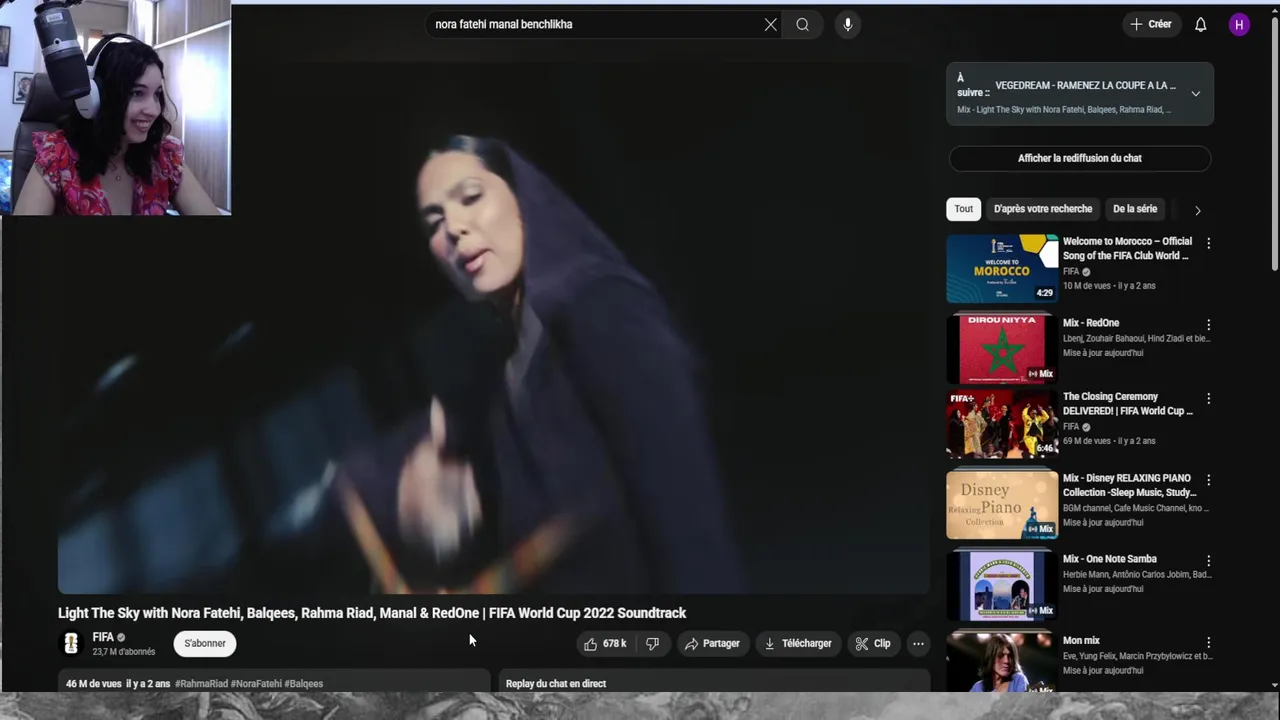Expand the À suivre playlist panel

[x=1195, y=93]
